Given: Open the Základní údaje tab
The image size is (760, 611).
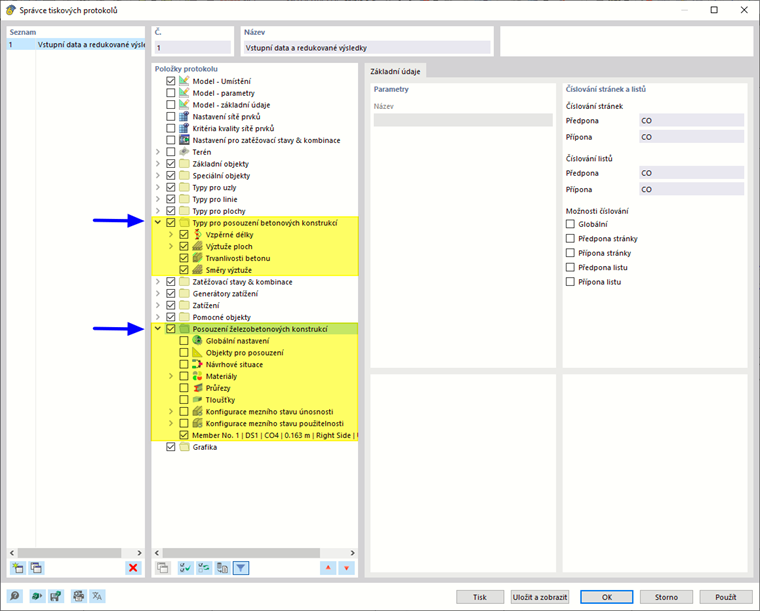Looking at the screenshot, I should [x=395, y=71].
